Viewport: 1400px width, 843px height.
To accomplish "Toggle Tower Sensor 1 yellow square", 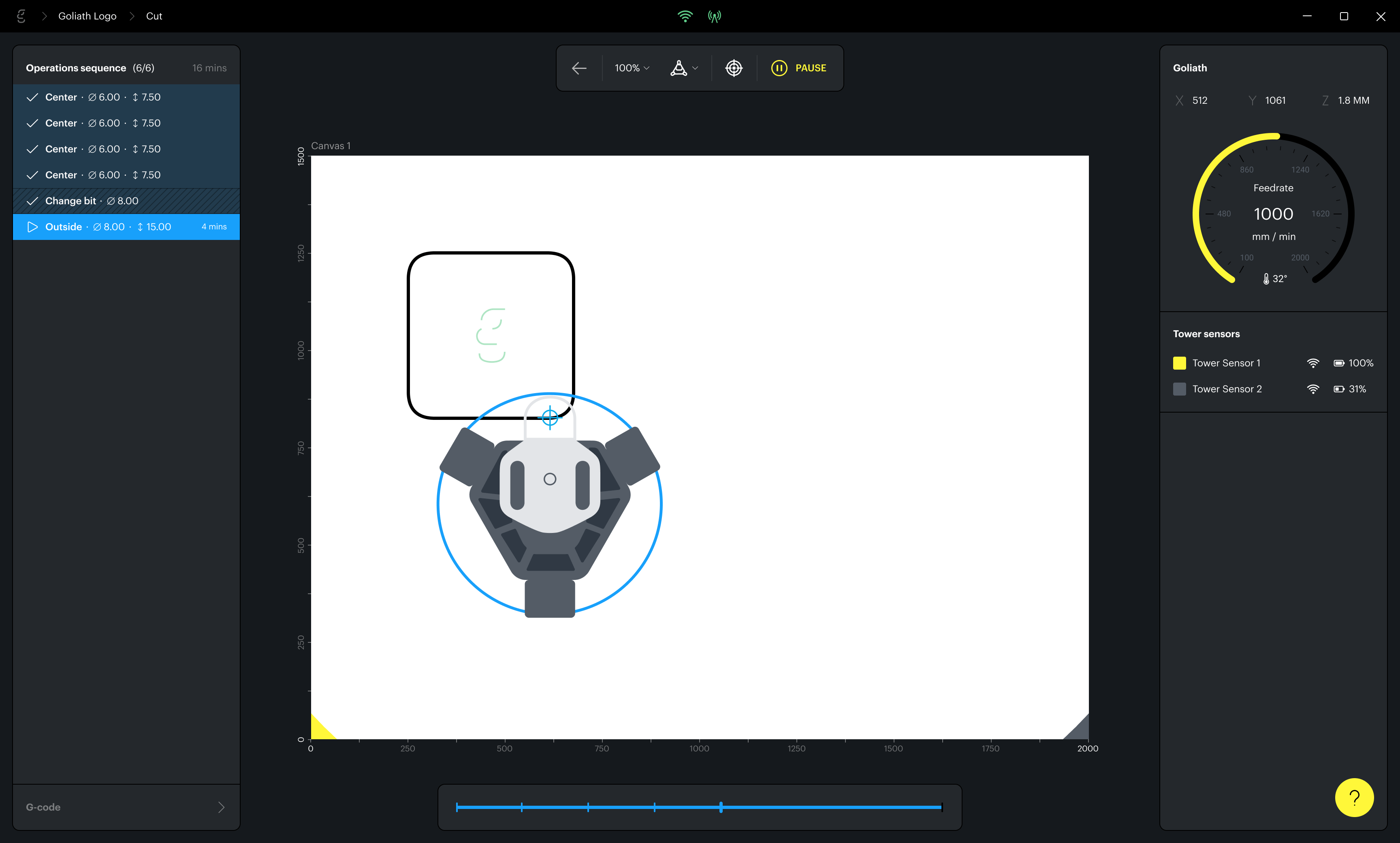I will coord(1179,363).
